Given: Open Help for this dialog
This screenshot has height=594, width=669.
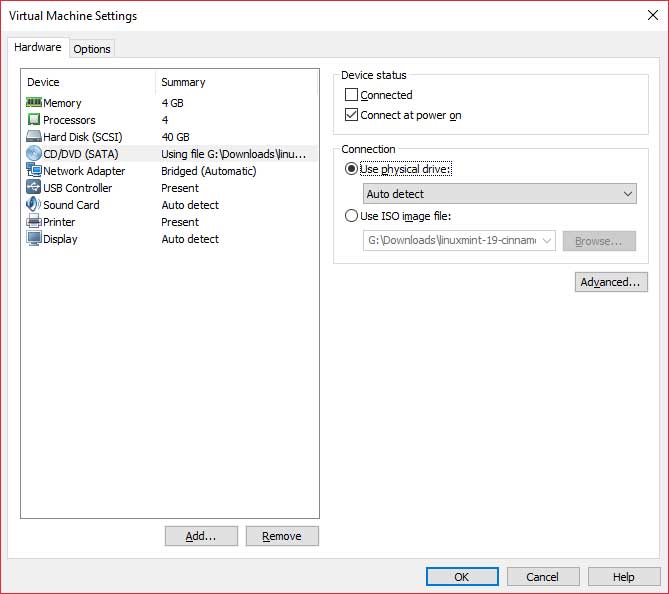Looking at the screenshot, I should 624,577.
